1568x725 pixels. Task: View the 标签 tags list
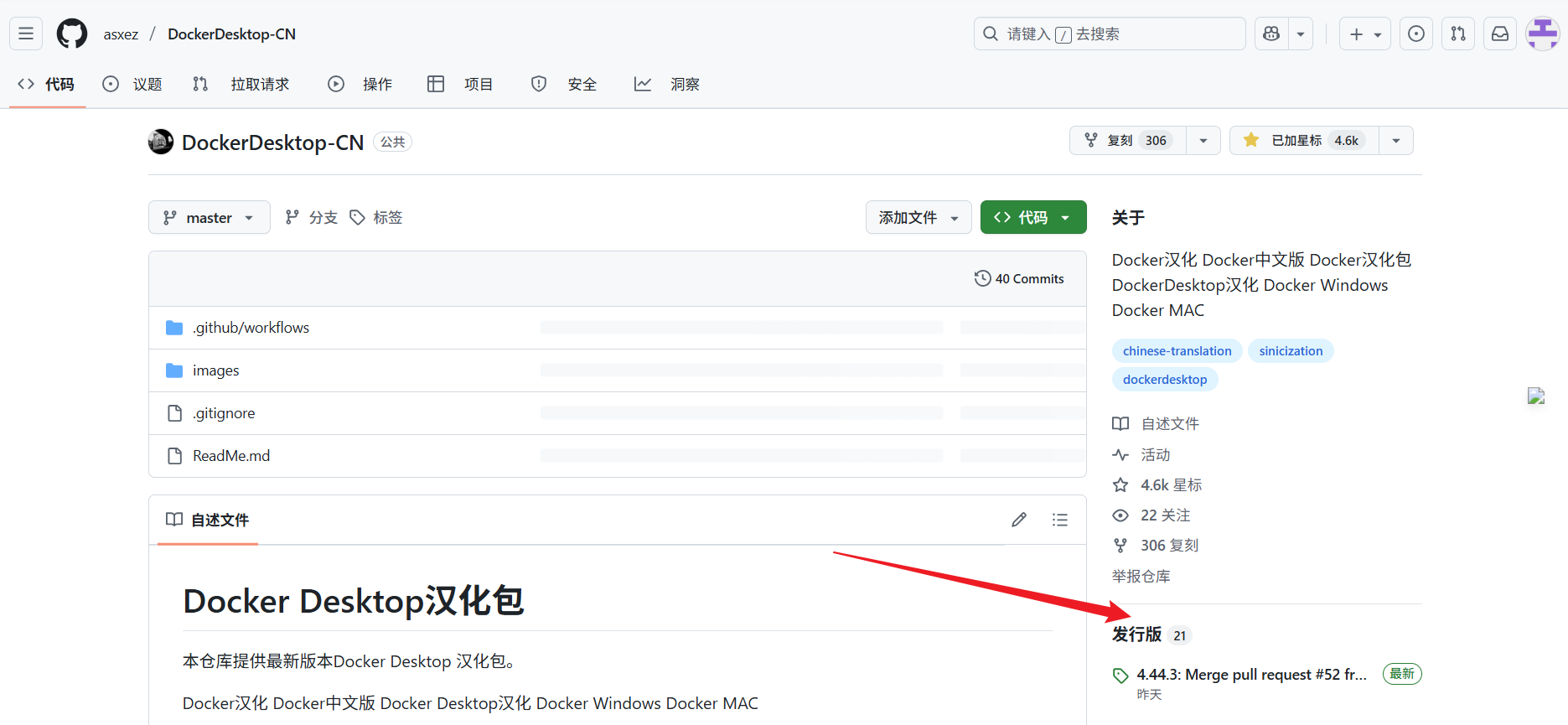[376, 218]
